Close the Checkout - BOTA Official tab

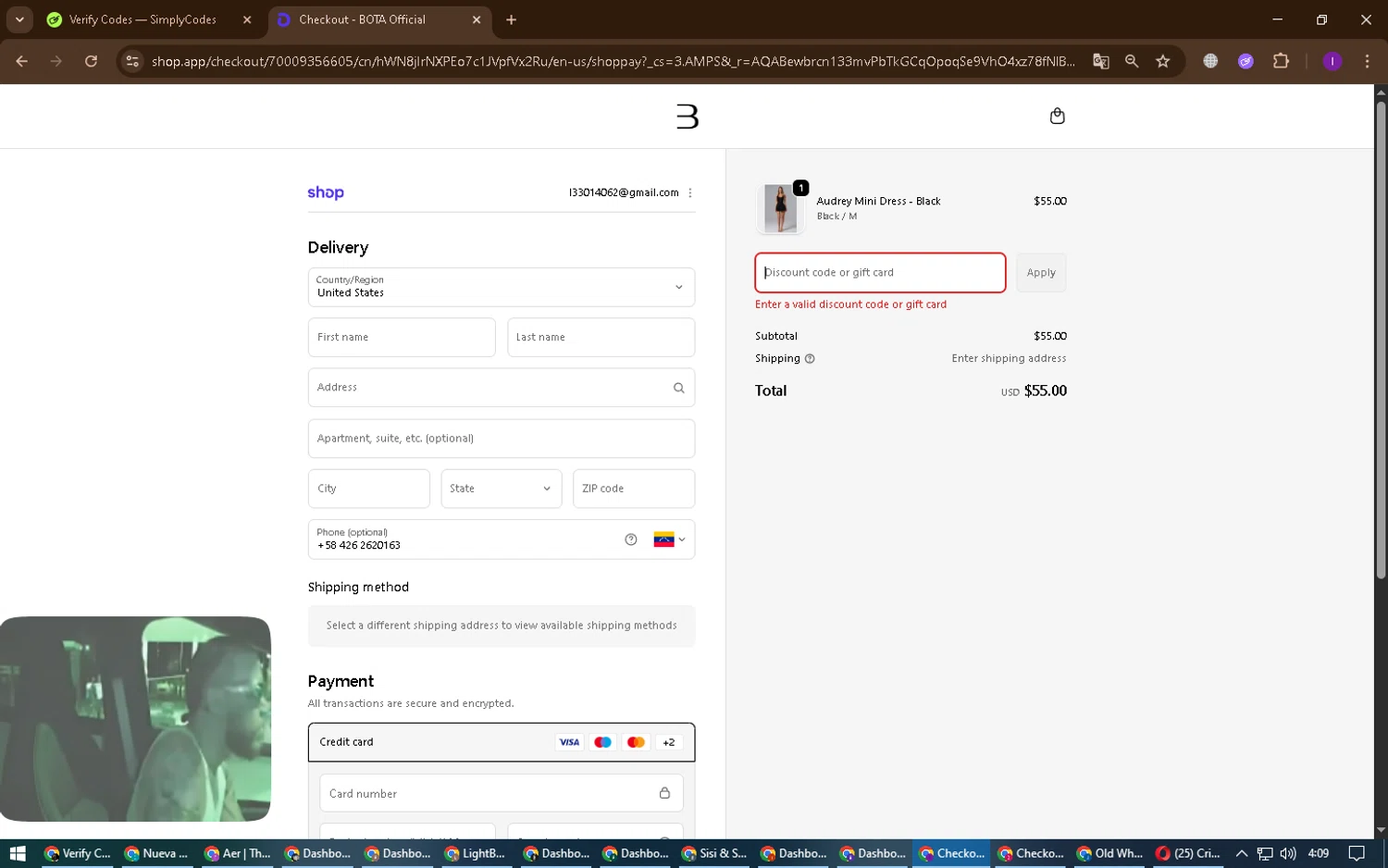pos(477,19)
